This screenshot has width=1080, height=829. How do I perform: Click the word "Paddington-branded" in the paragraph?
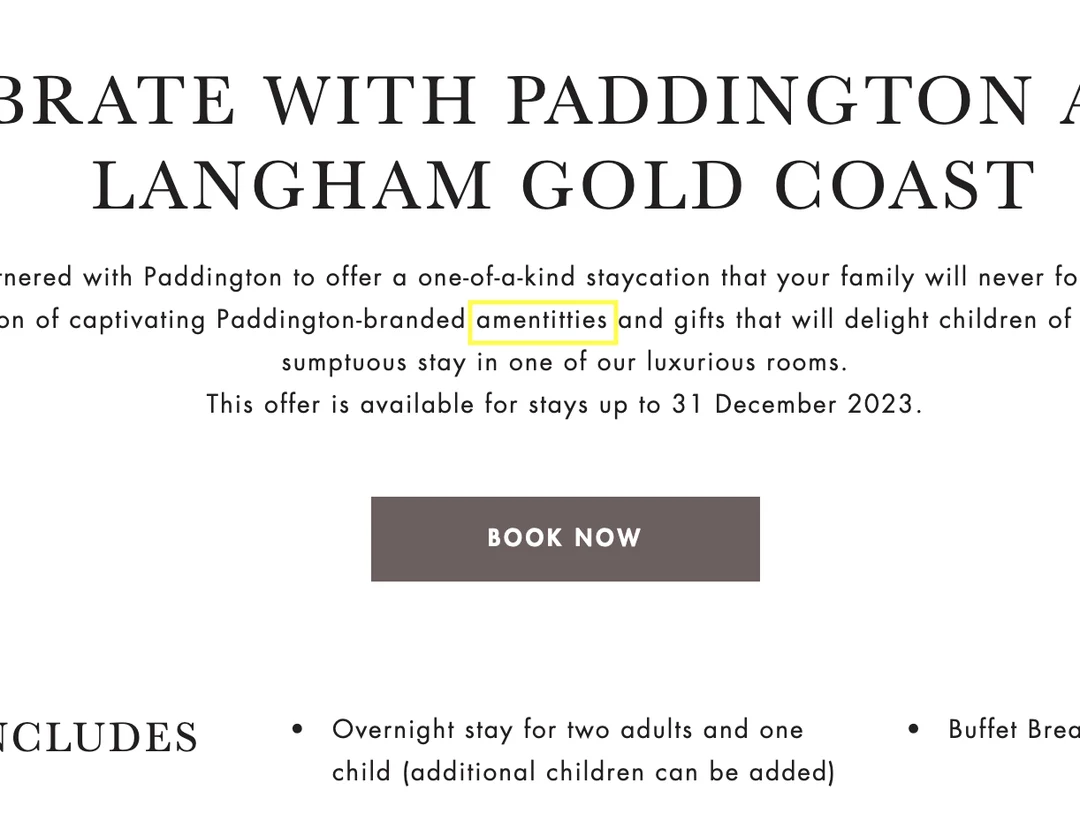[x=339, y=320]
